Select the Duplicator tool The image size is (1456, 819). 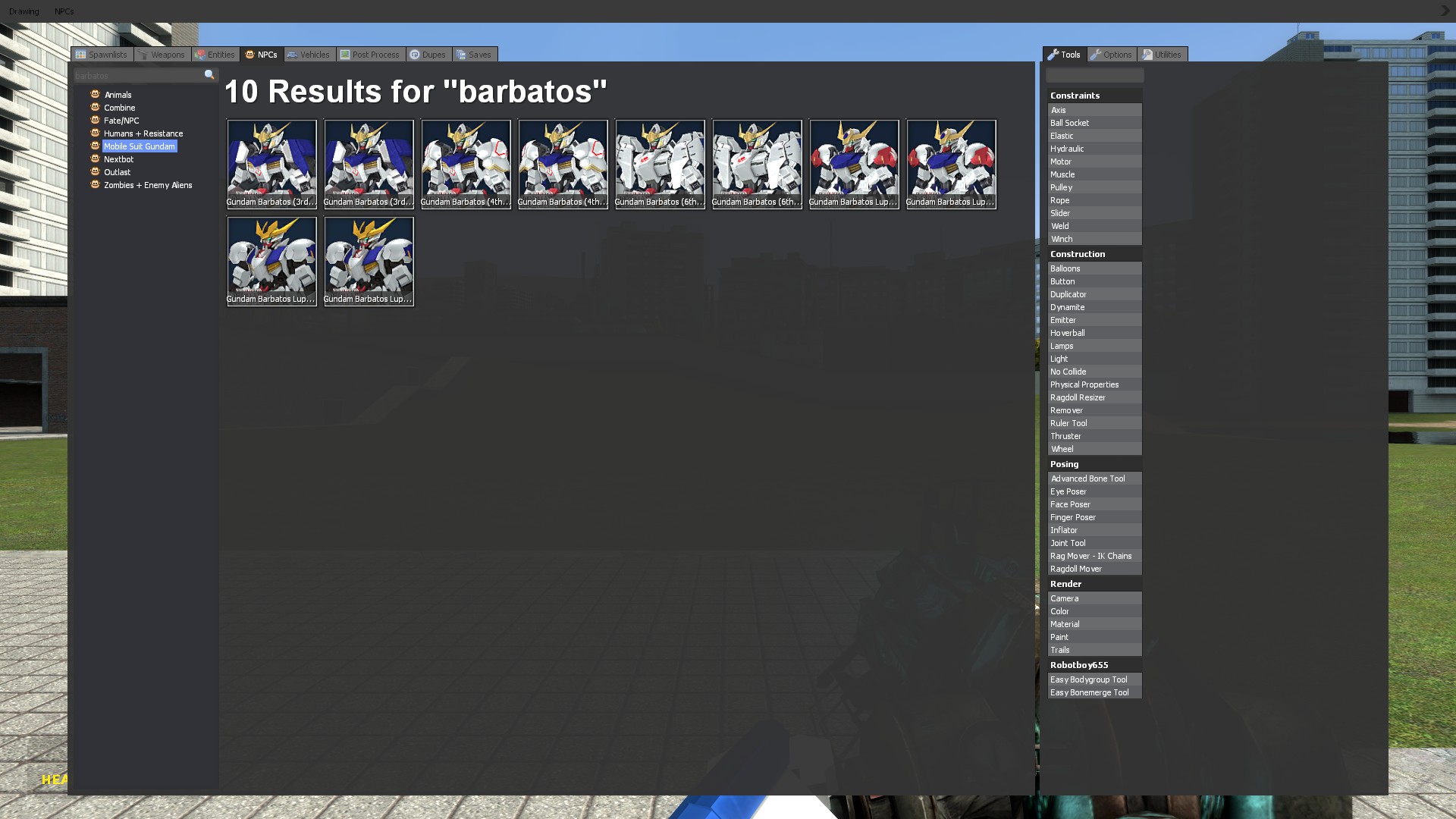point(1095,294)
